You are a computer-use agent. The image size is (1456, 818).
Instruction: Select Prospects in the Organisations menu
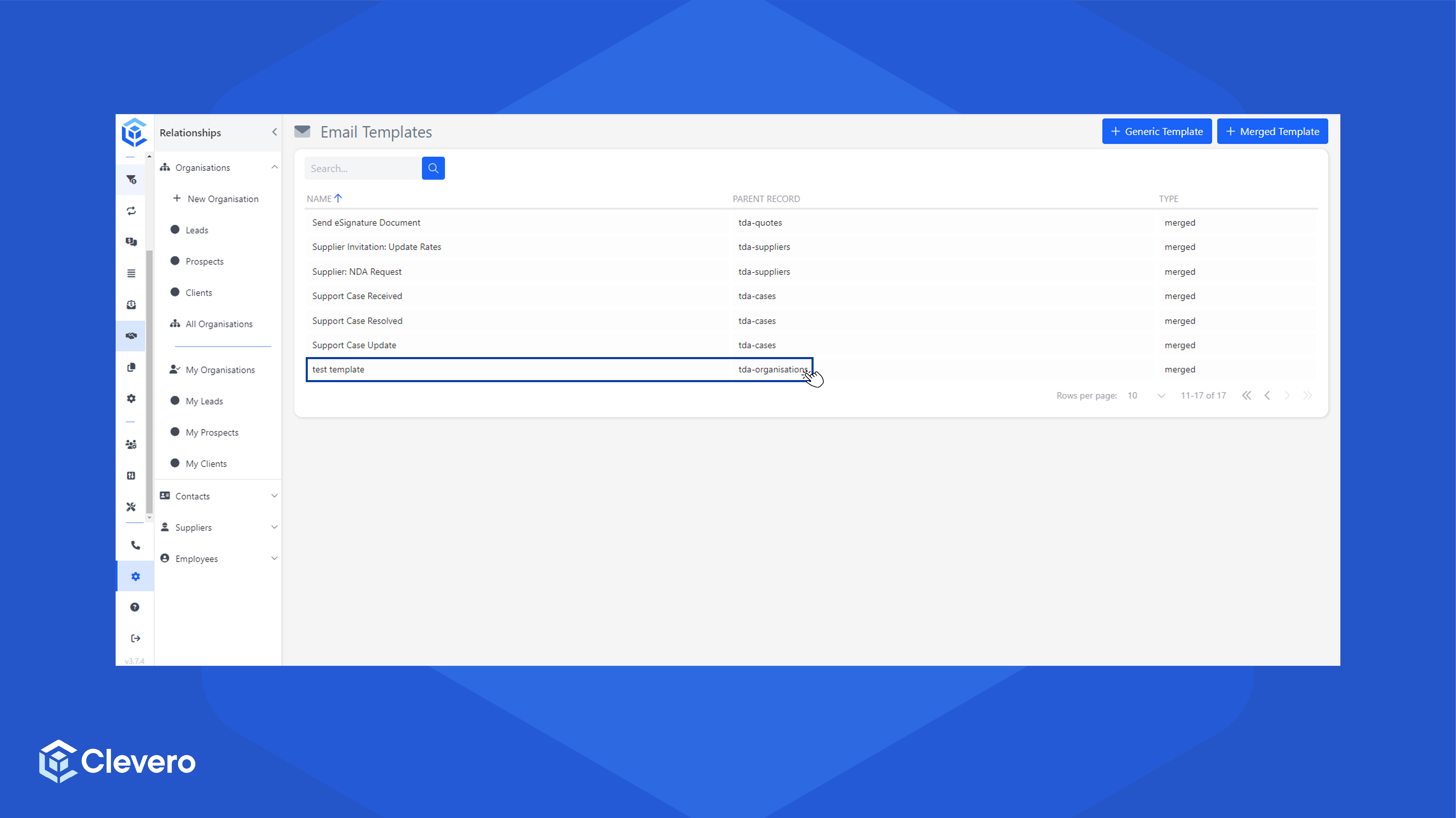pyautogui.click(x=204, y=262)
